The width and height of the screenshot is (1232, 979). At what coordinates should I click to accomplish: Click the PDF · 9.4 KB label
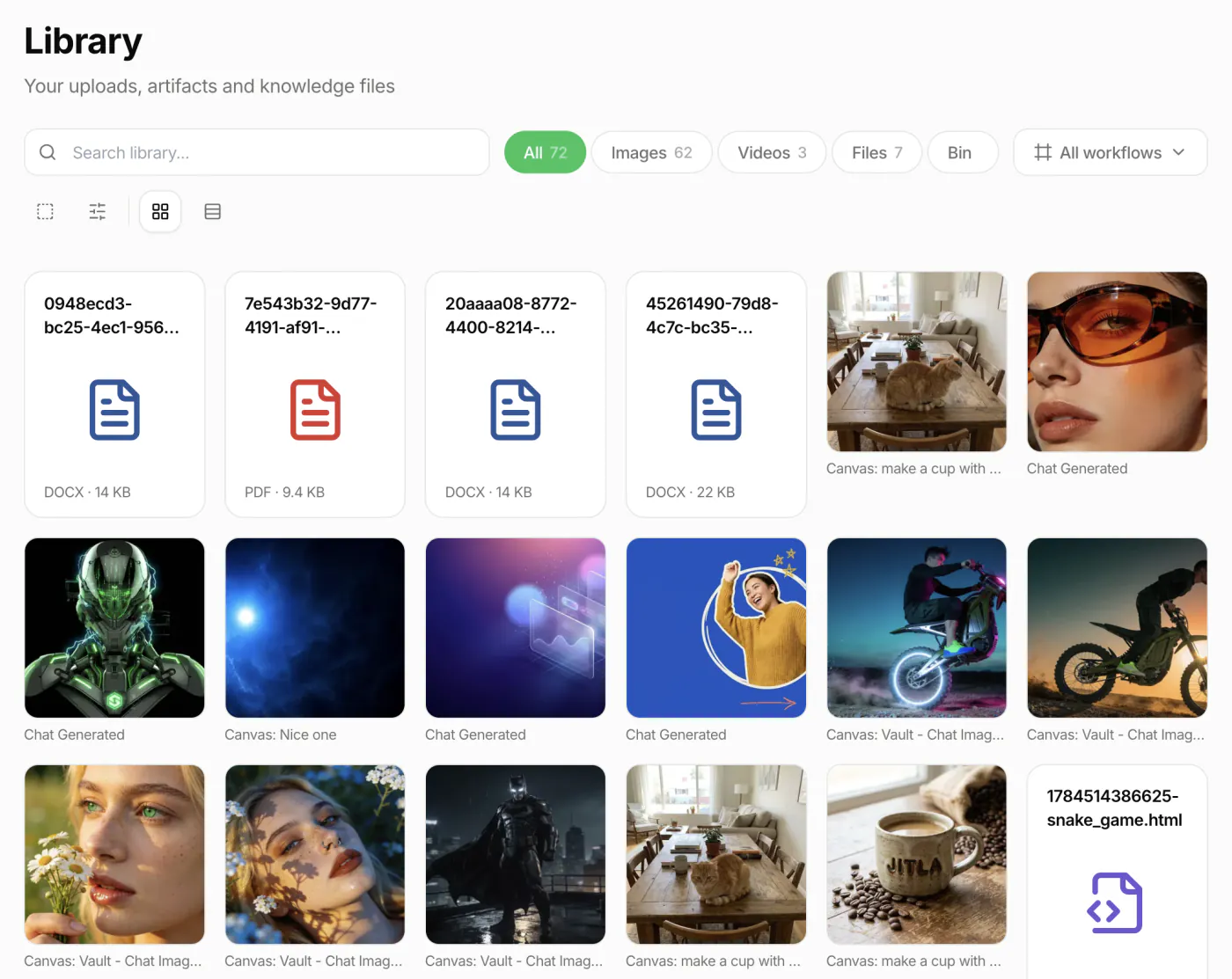[x=284, y=492]
